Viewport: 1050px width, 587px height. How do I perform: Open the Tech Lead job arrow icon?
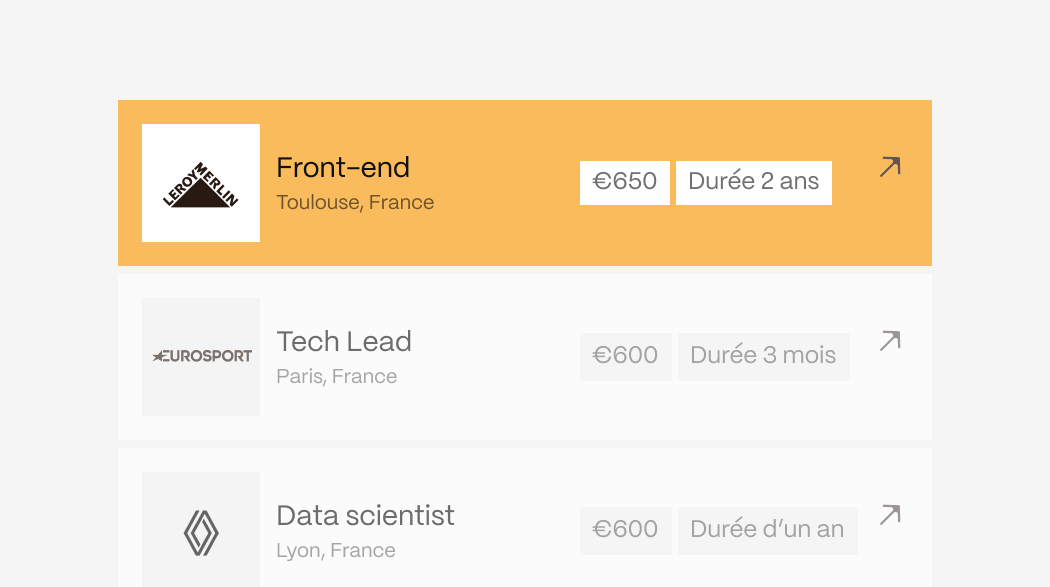click(890, 341)
